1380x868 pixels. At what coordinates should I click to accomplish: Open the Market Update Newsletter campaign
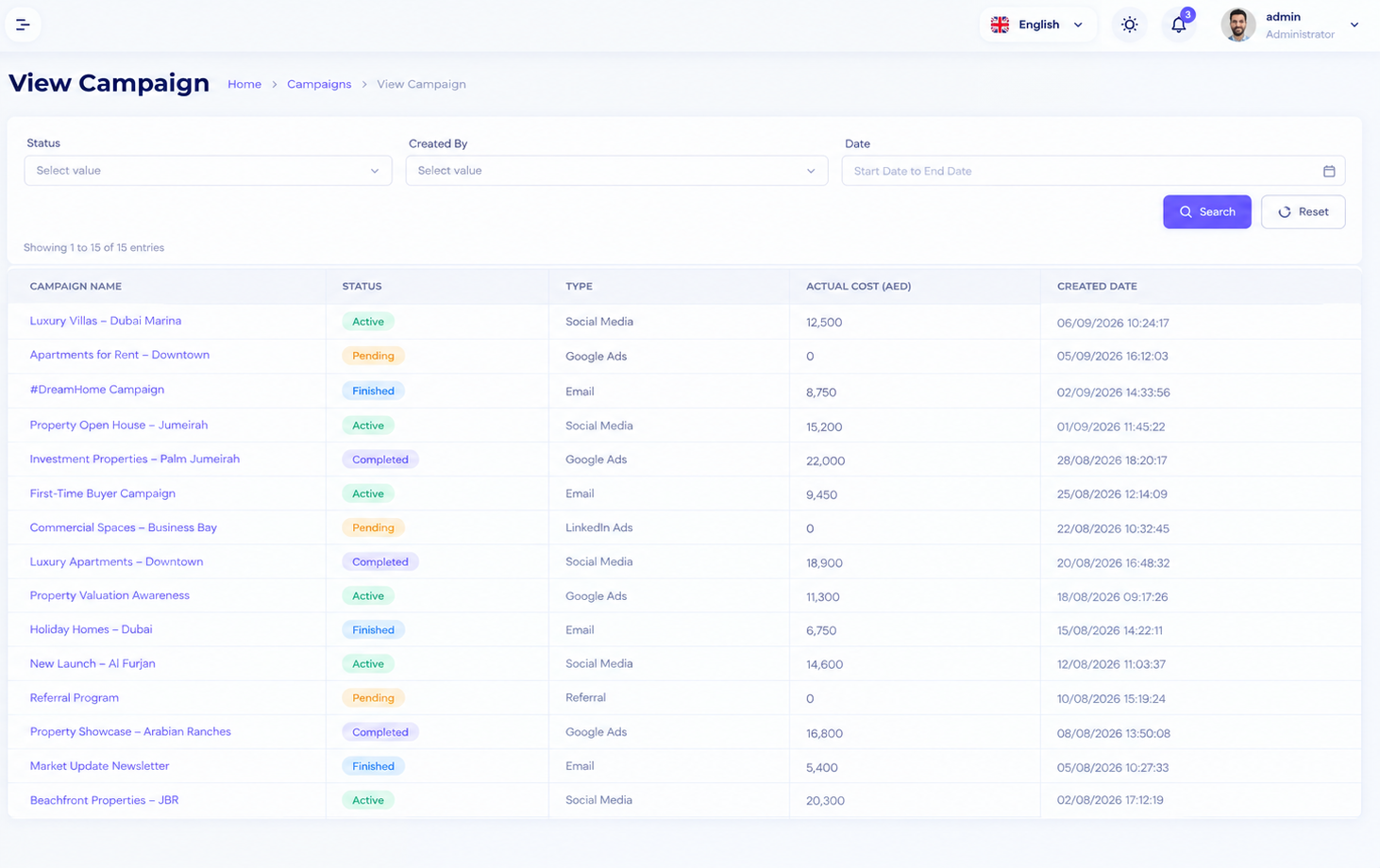point(100,766)
